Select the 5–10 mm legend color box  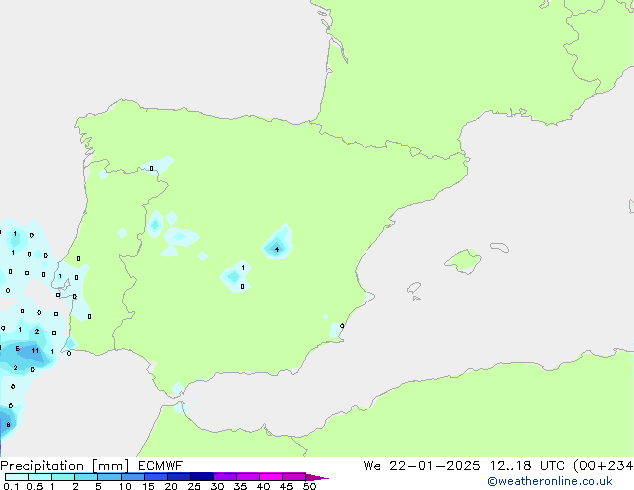[109, 477]
